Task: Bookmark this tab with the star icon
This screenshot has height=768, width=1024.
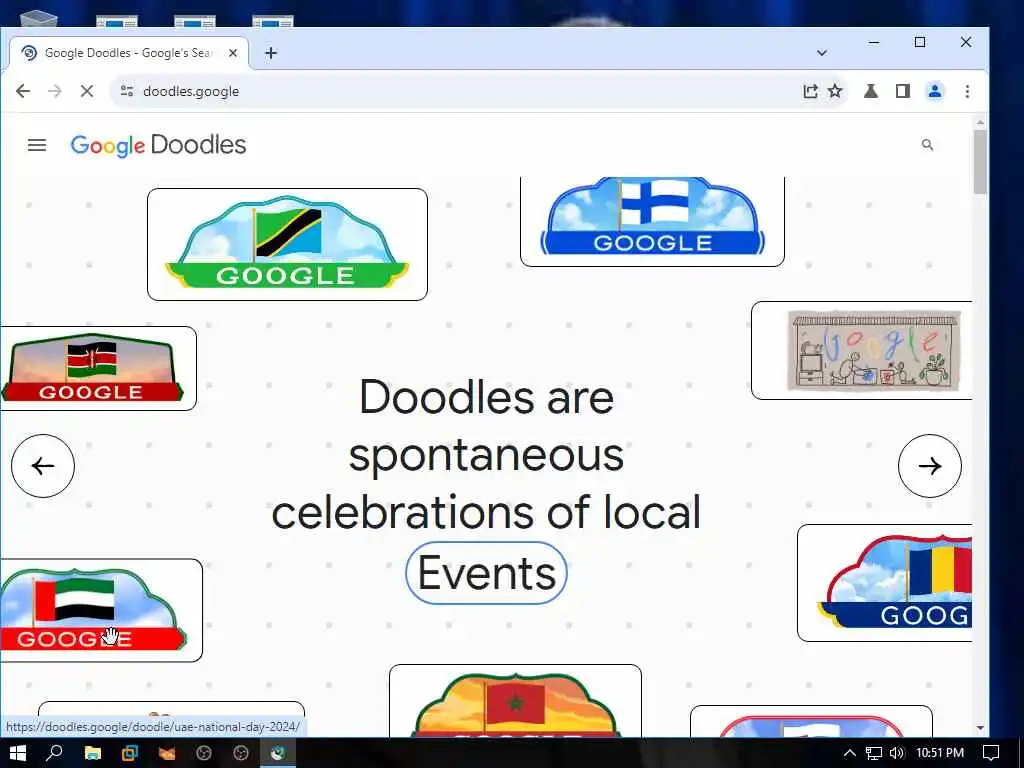Action: tap(835, 91)
